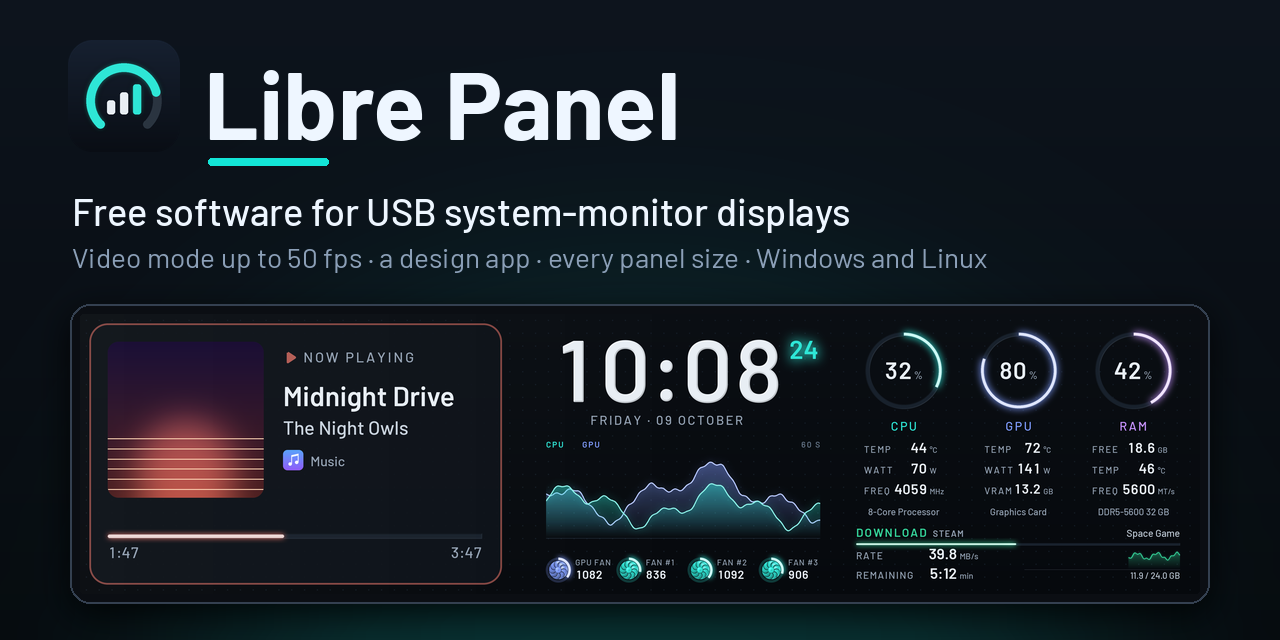Click the NOW PLAYING label
This screenshot has width=1280, height=640.
(359, 357)
